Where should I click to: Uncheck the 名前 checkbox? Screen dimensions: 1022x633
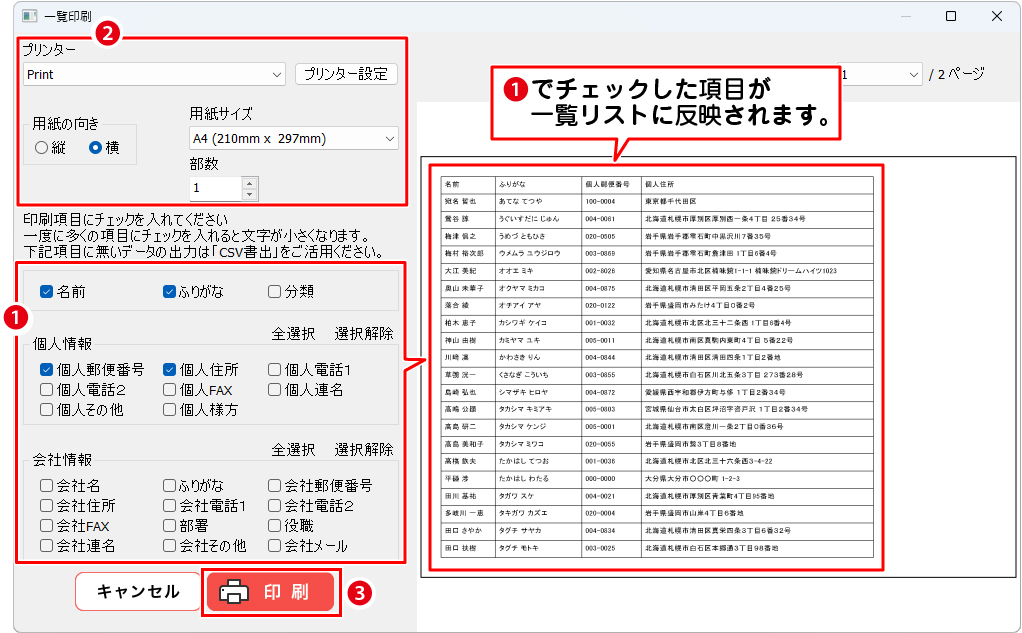coord(47,293)
